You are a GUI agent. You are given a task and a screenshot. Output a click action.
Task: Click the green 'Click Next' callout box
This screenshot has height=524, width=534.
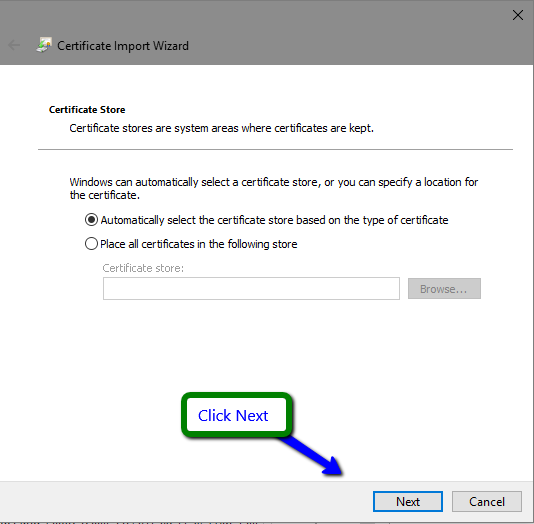tap(237, 415)
